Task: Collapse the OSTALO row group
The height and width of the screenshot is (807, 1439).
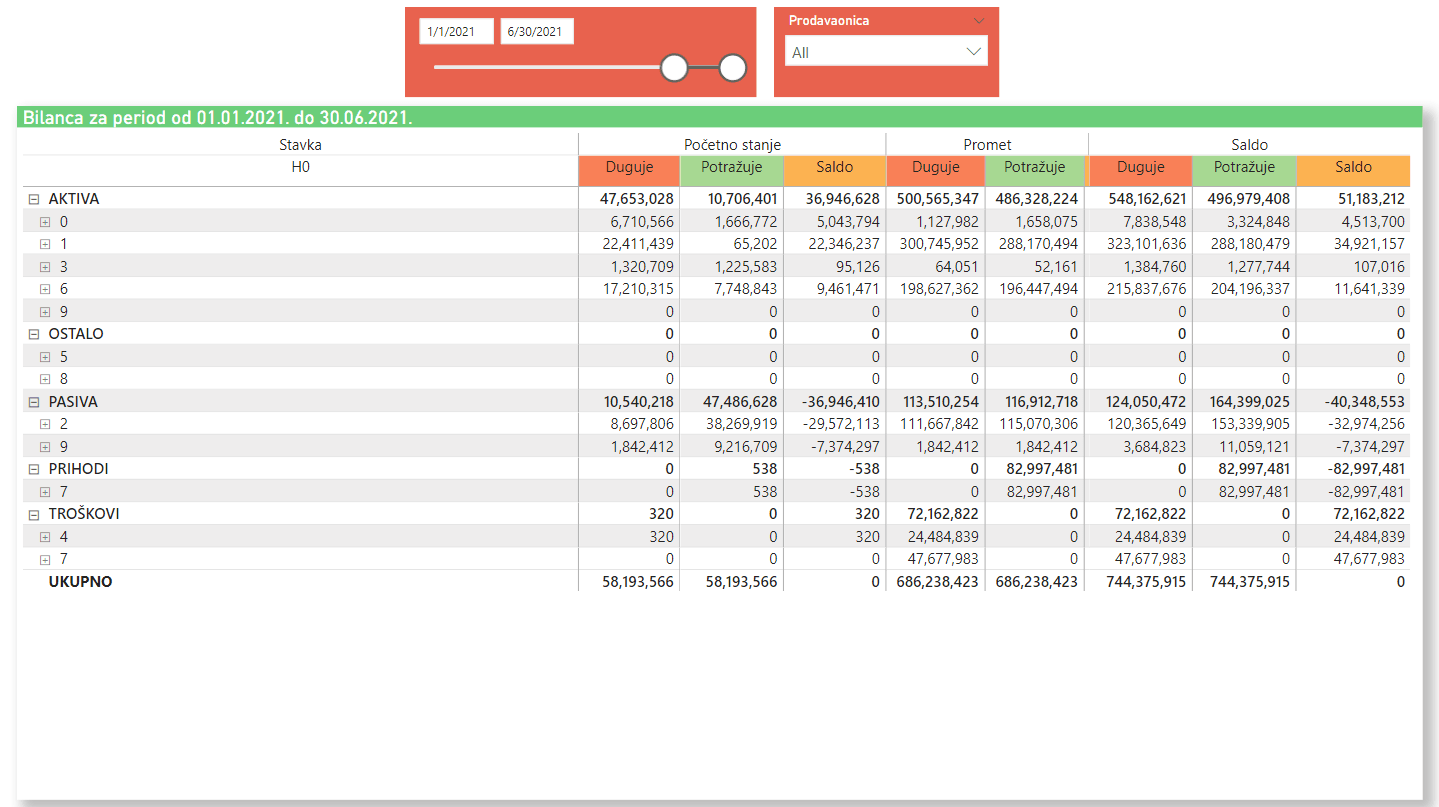Action: coord(34,334)
